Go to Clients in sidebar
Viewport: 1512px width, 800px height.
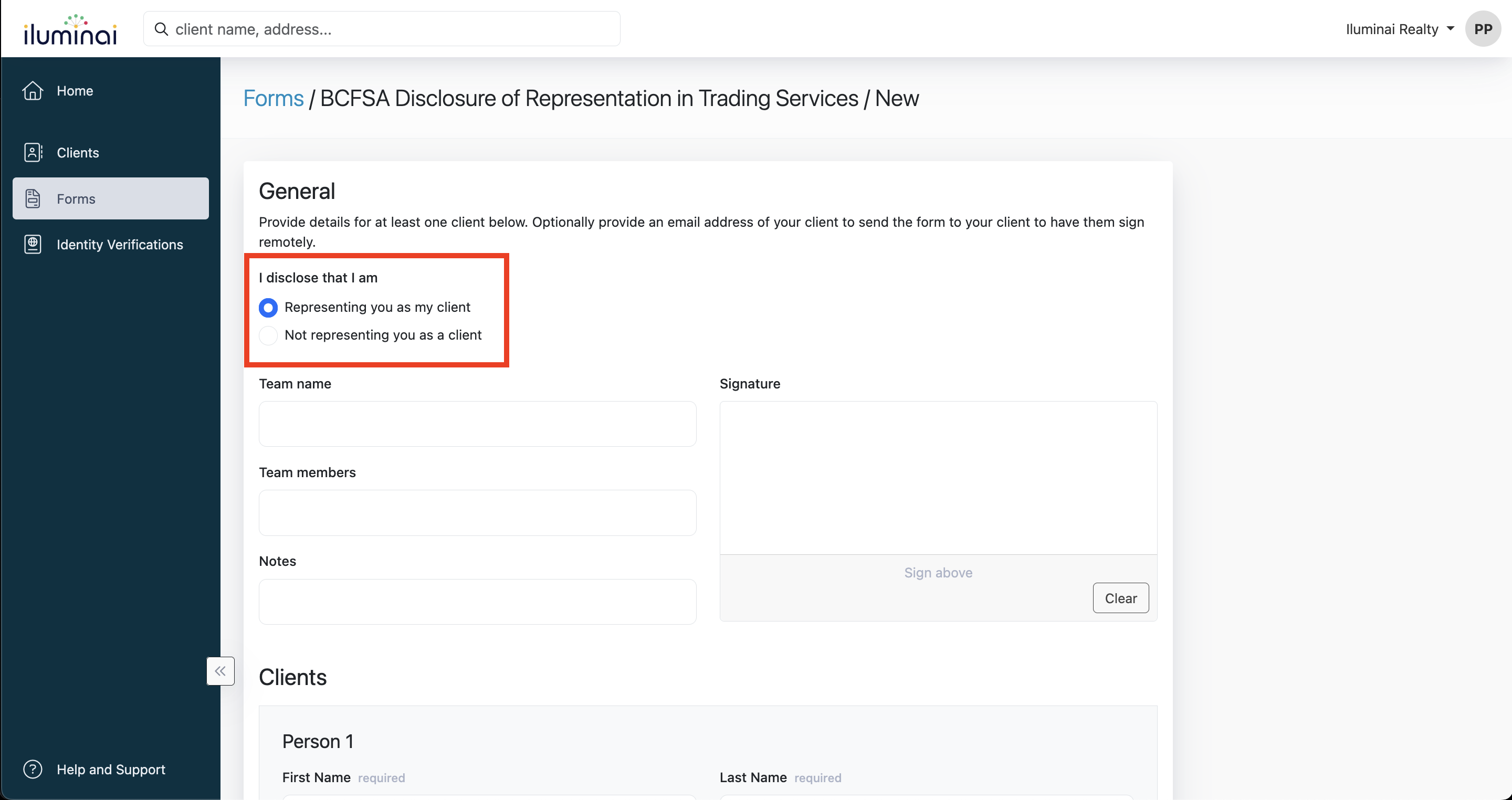pos(78,153)
